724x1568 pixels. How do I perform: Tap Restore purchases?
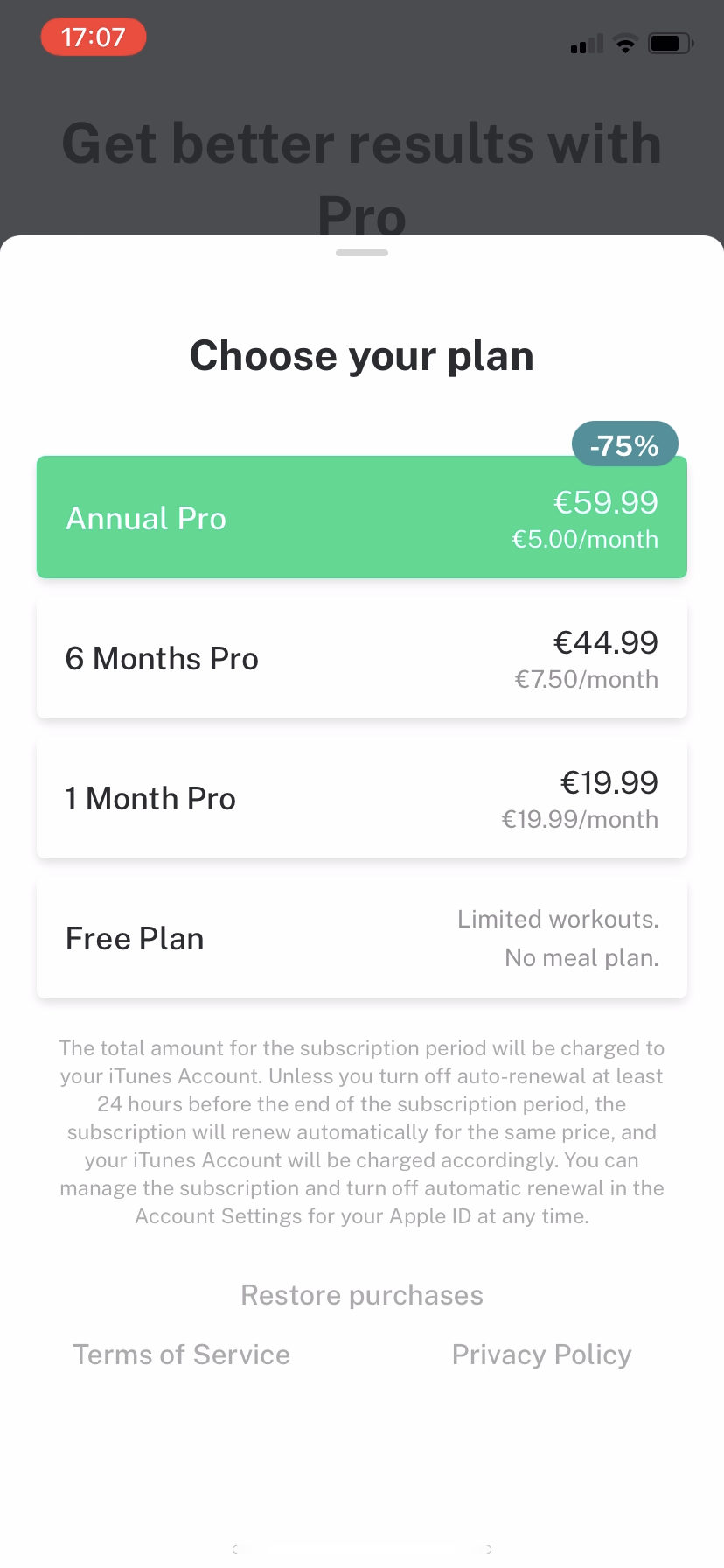pos(362,1295)
